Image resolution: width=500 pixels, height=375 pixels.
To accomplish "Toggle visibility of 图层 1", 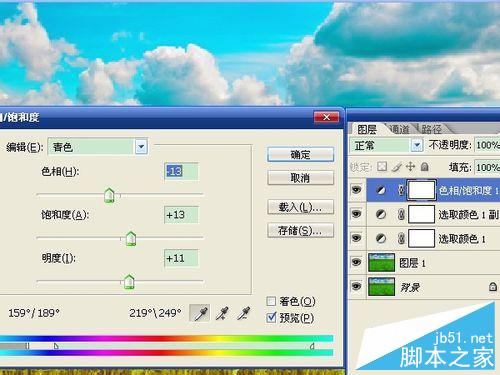I will 356,262.
